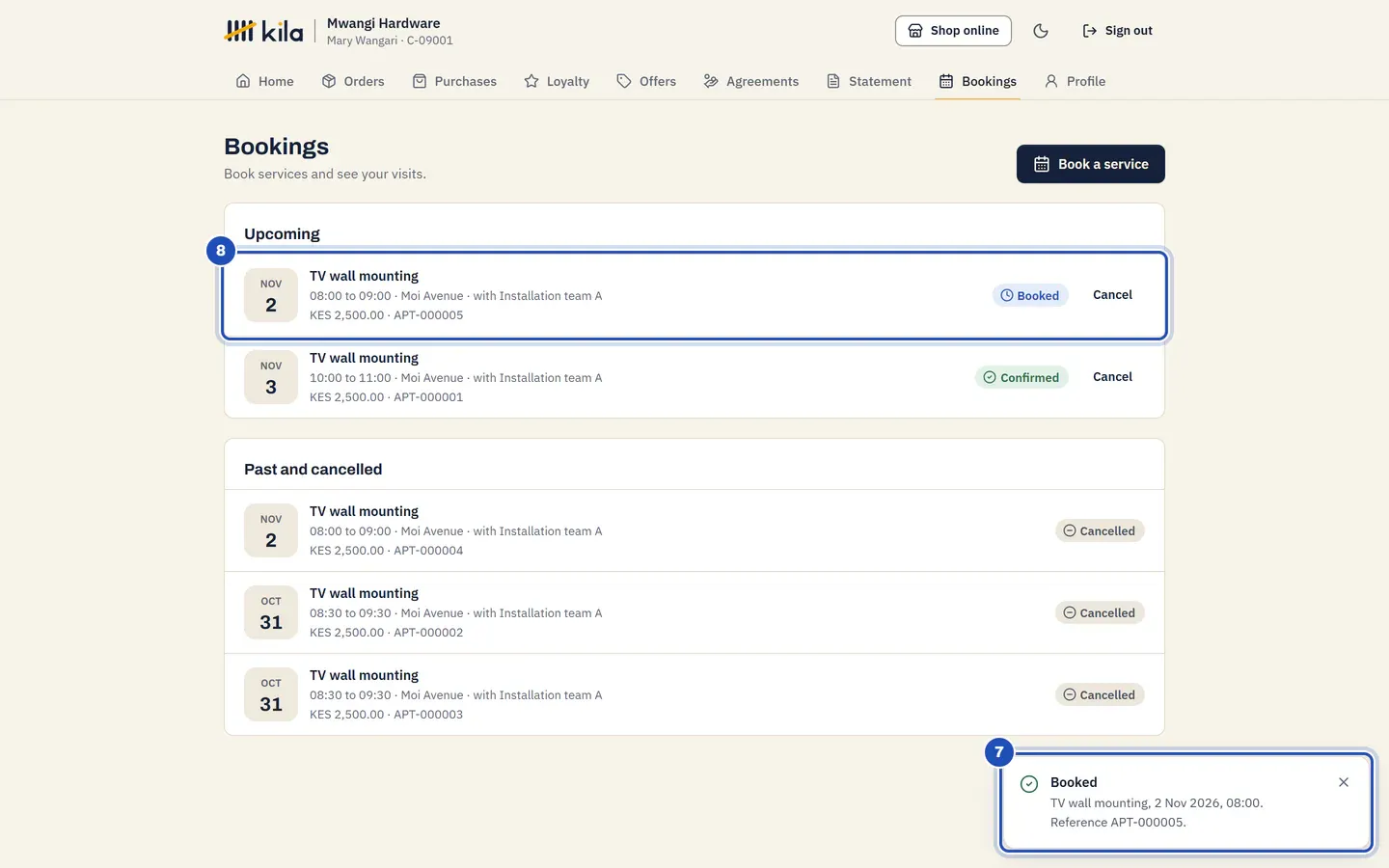Click the text "Book services and see your visits."
This screenshot has height=868, width=1389.
325,175
